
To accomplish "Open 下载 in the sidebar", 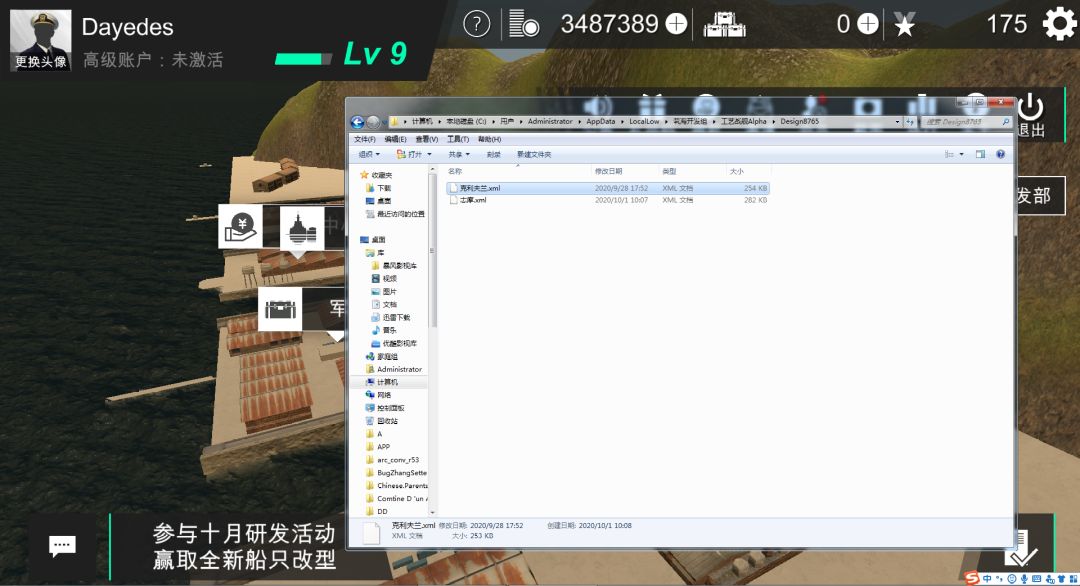I will pyautogui.click(x=378, y=188).
